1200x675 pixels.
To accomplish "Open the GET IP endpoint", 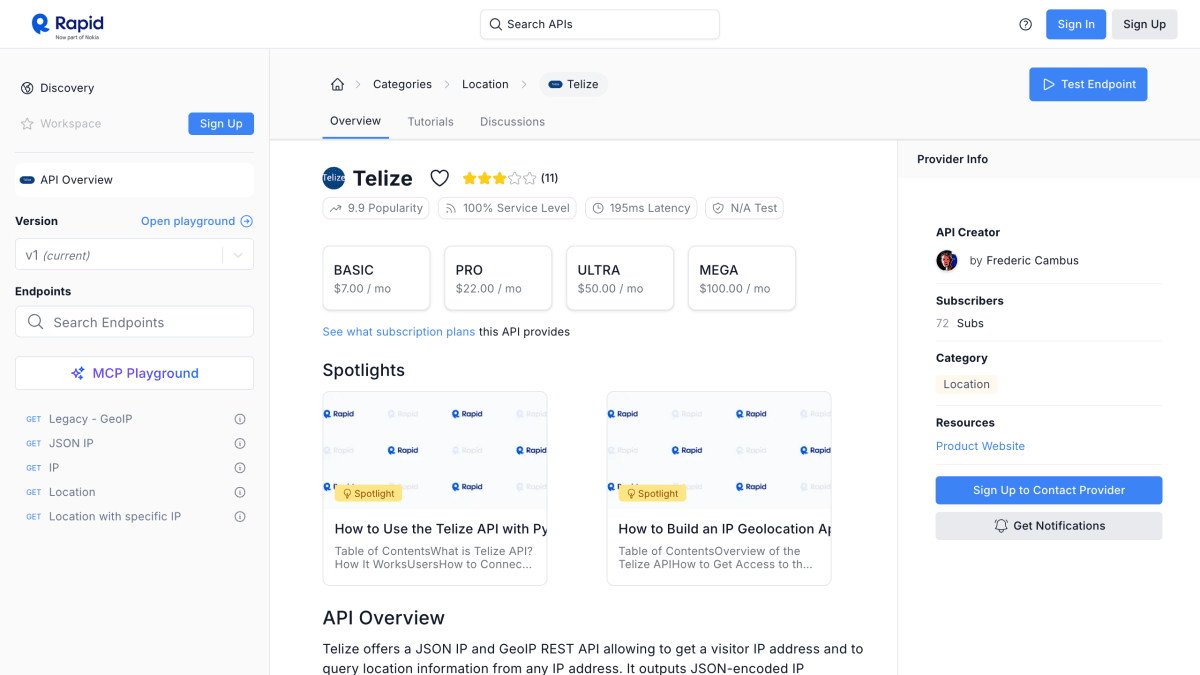I will pos(54,468).
